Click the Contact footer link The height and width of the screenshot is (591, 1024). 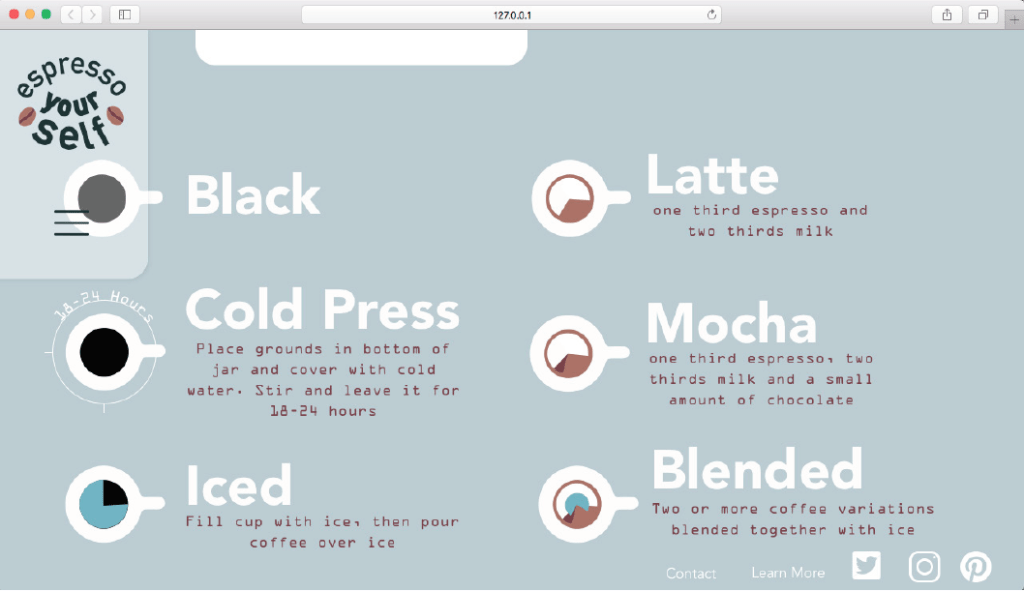(691, 573)
